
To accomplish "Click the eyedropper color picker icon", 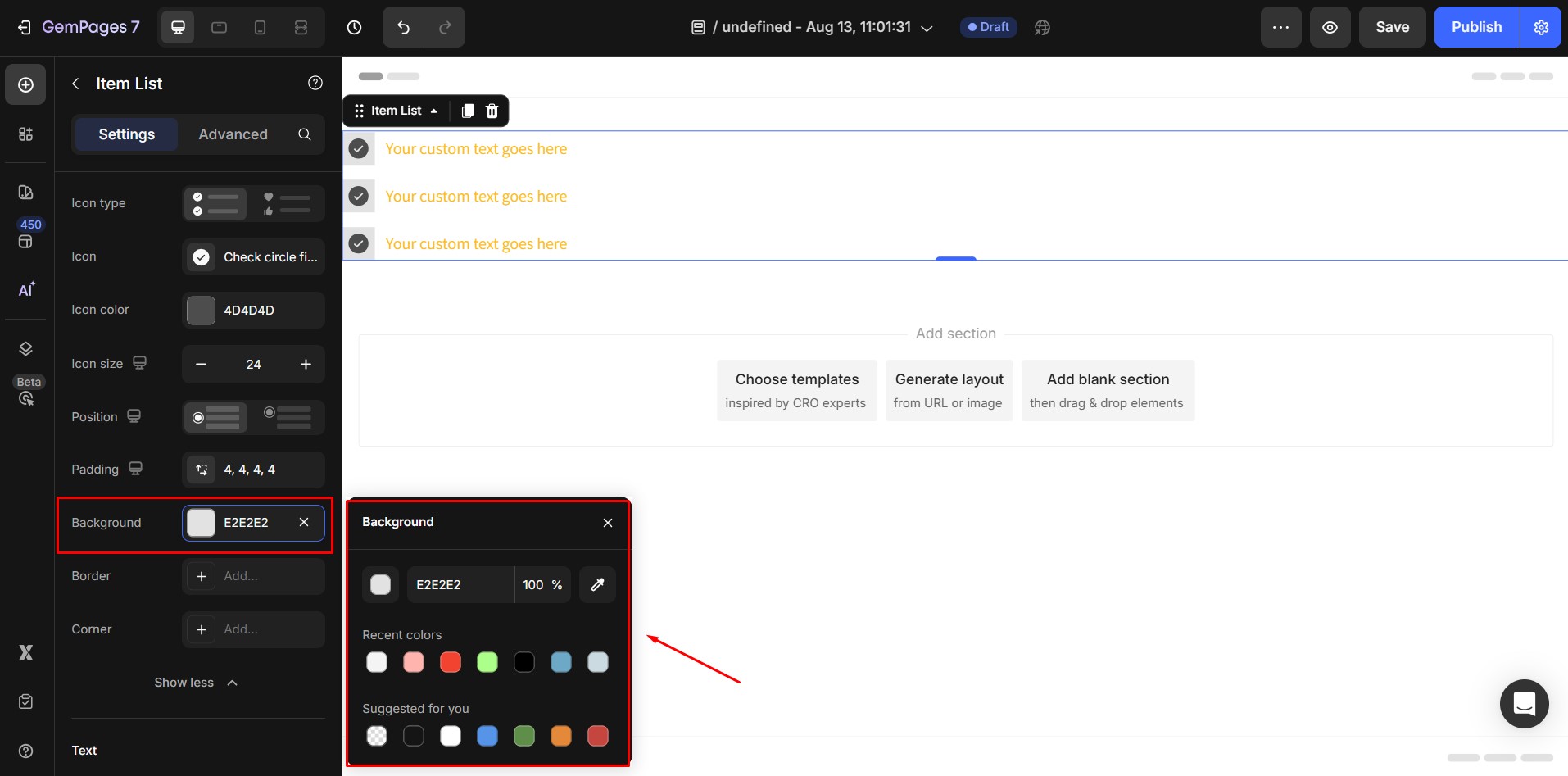I will point(597,584).
